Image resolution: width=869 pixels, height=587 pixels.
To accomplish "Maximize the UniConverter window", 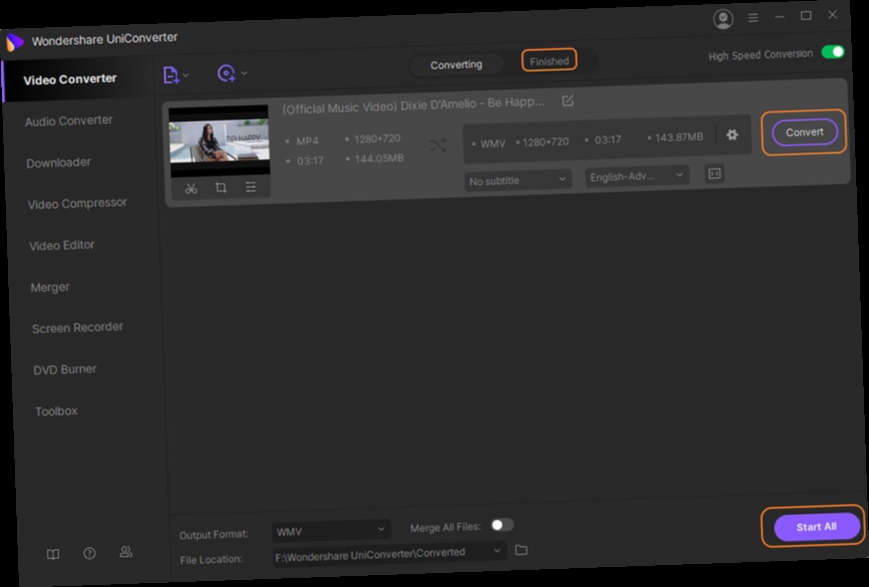I will click(806, 16).
